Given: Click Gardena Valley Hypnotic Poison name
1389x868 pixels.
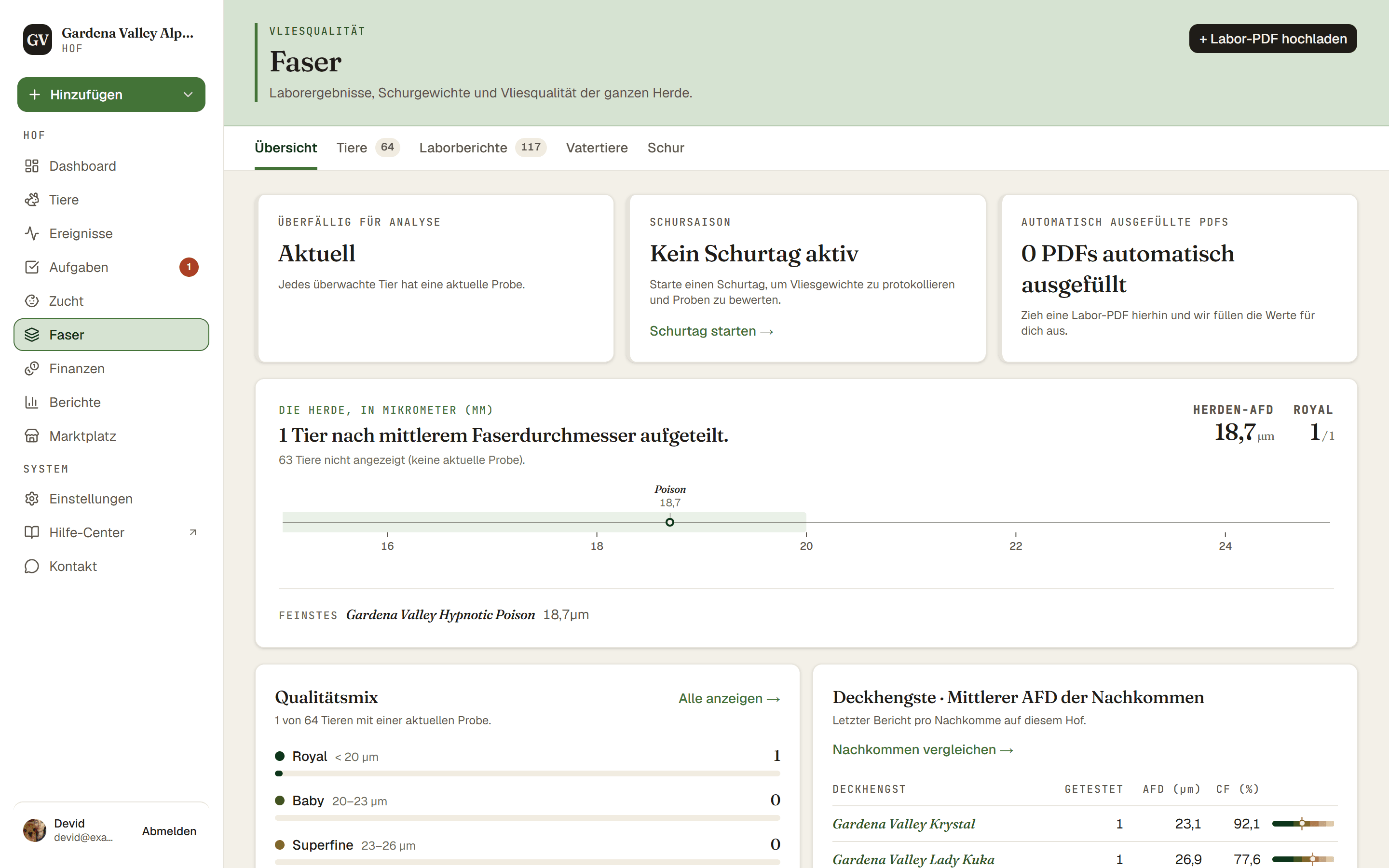Looking at the screenshot, I should pyautogui.click(x=440, y=615).
